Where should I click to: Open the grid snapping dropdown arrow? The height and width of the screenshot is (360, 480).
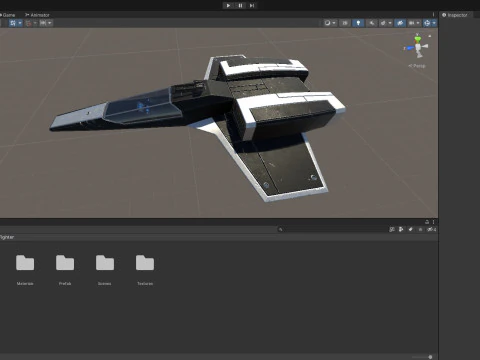tap(20, 23)
